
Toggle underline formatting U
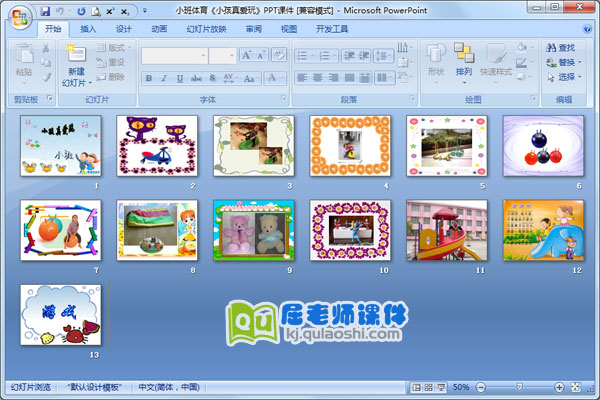click(180, 78)
